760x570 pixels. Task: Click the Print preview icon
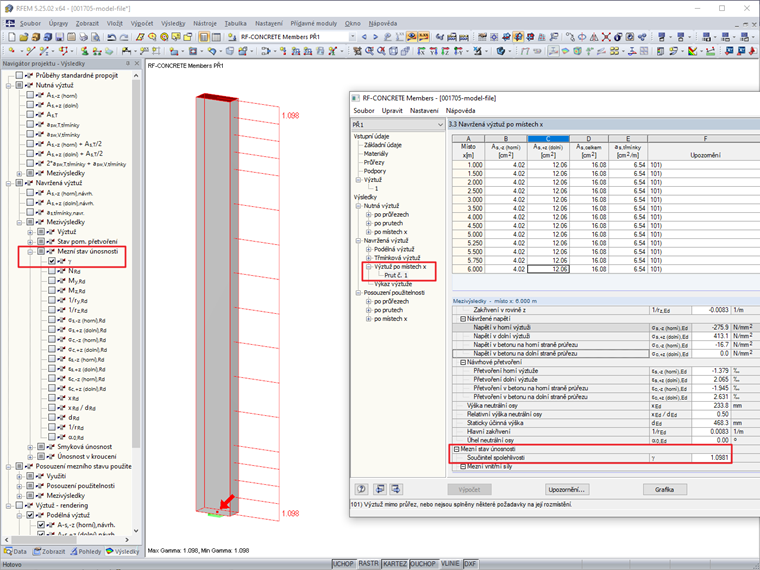(x=95, y=37)
